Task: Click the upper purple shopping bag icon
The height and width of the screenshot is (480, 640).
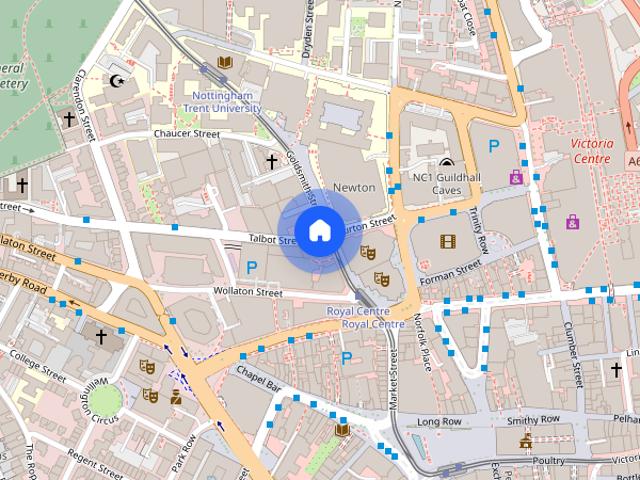Action: click(x=516, y=177)
